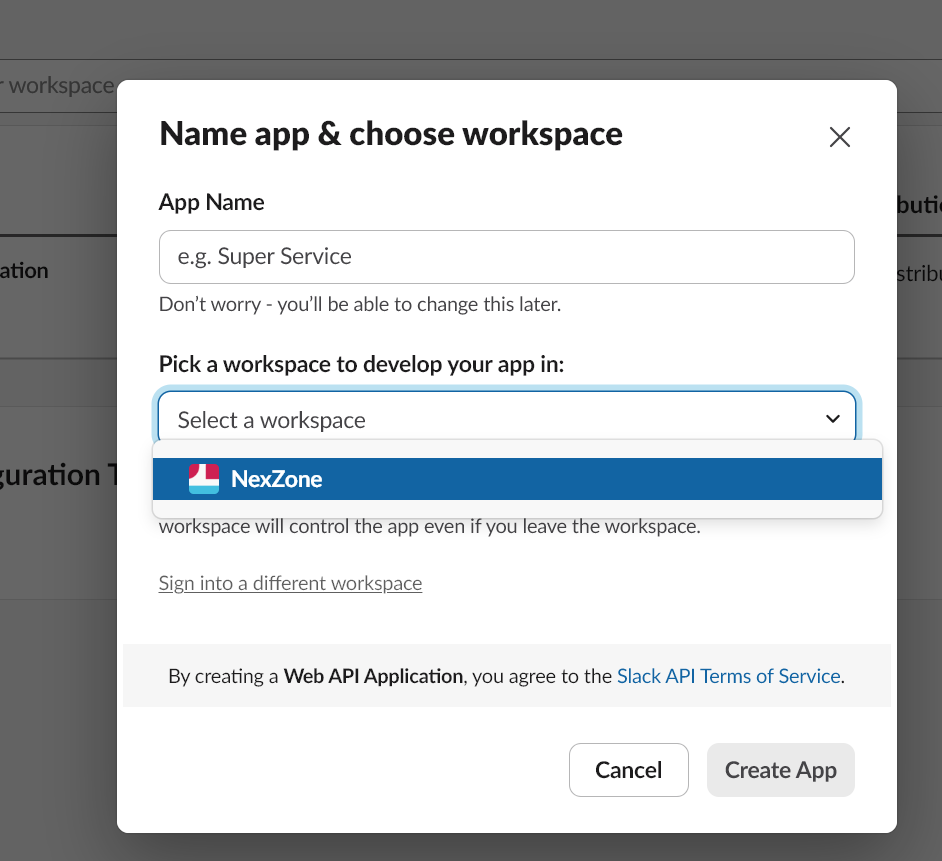Viewport: 942px width, 861px height.
Task: Click the App Name label
Action: 212,202
